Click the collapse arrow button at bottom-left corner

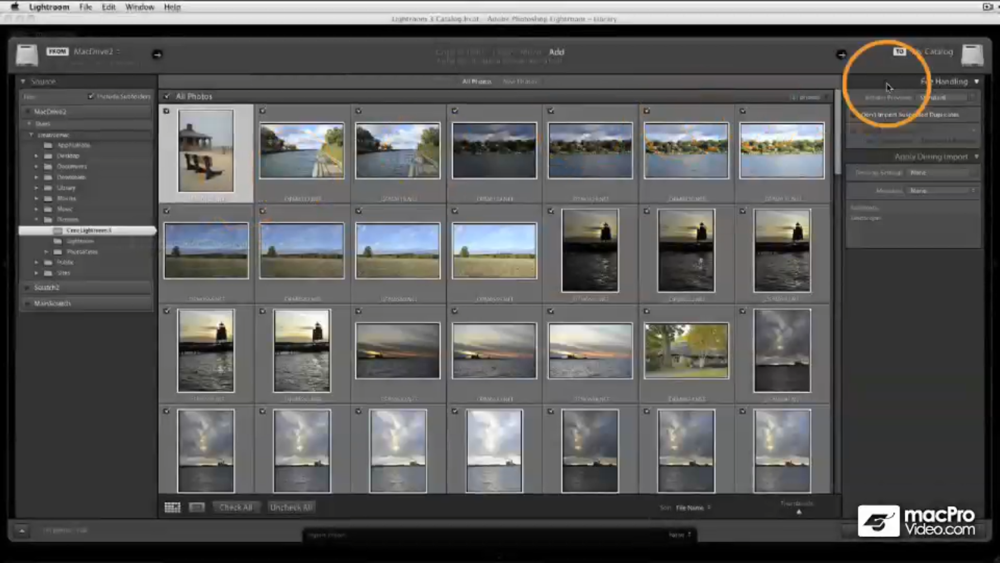click(21, 531)
